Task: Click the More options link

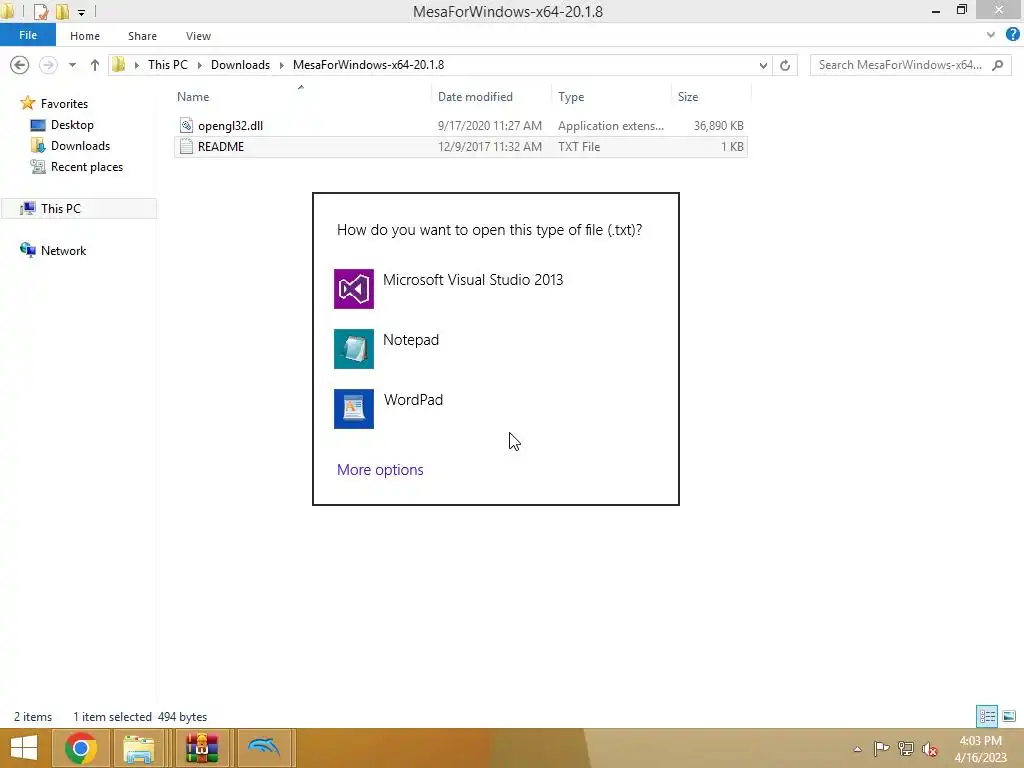Action: point(379,470)
